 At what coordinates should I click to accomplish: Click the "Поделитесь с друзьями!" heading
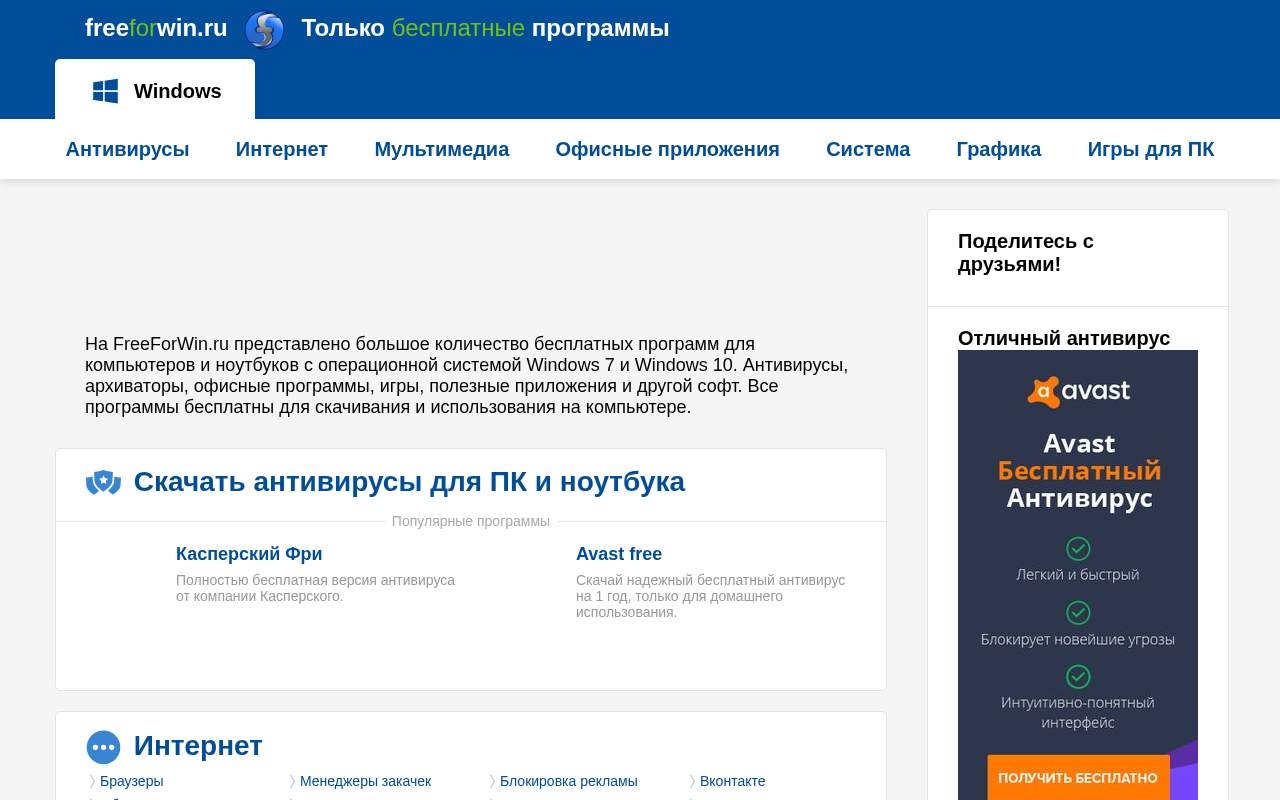tap(1026, 253)
